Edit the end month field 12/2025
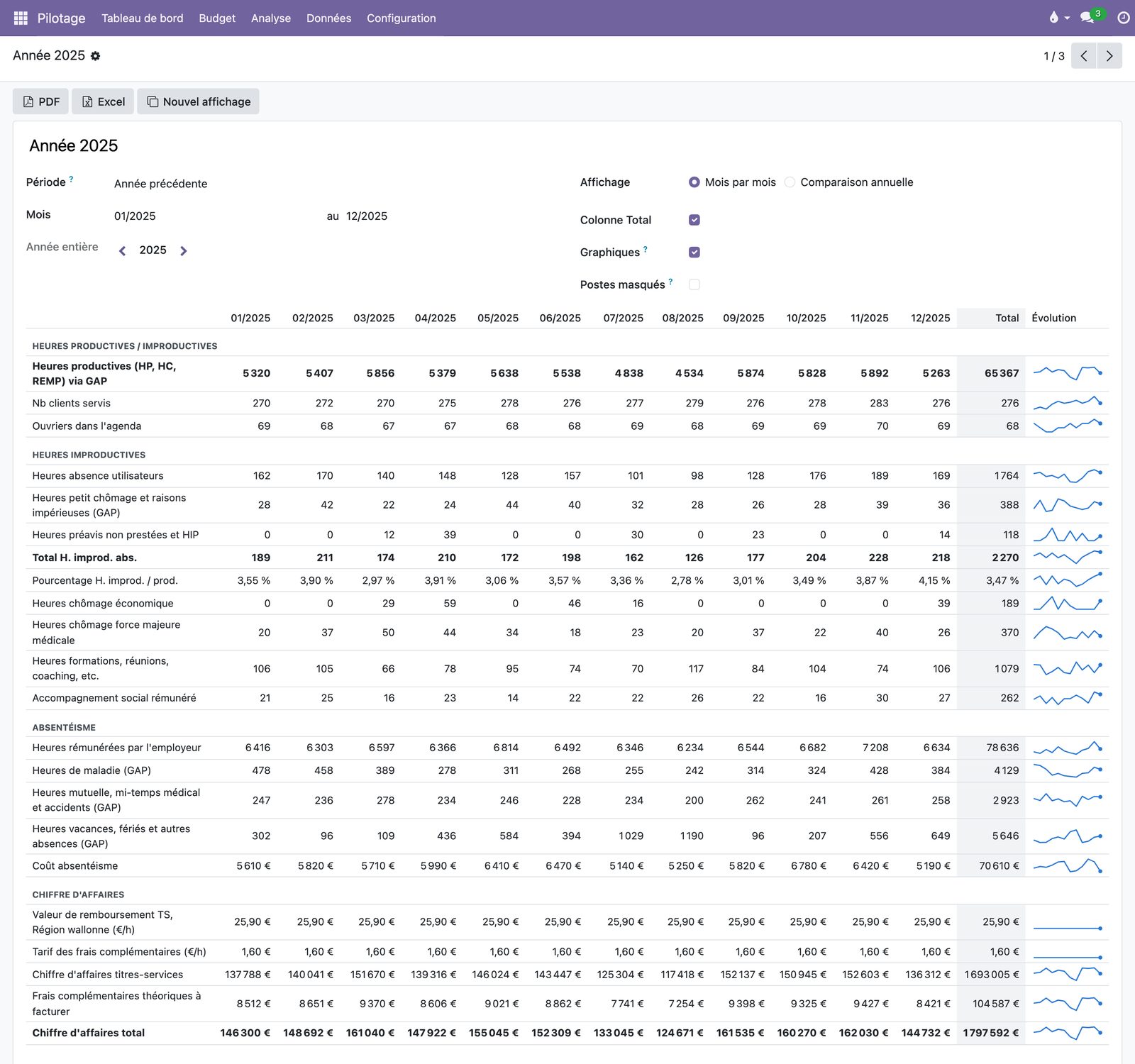The width and height of the screenshot is (1135, 1064). coord(367,216)
